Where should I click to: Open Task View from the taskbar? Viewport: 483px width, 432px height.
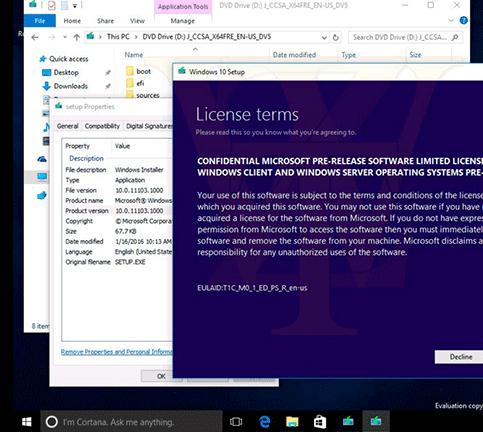coord(236,422)
